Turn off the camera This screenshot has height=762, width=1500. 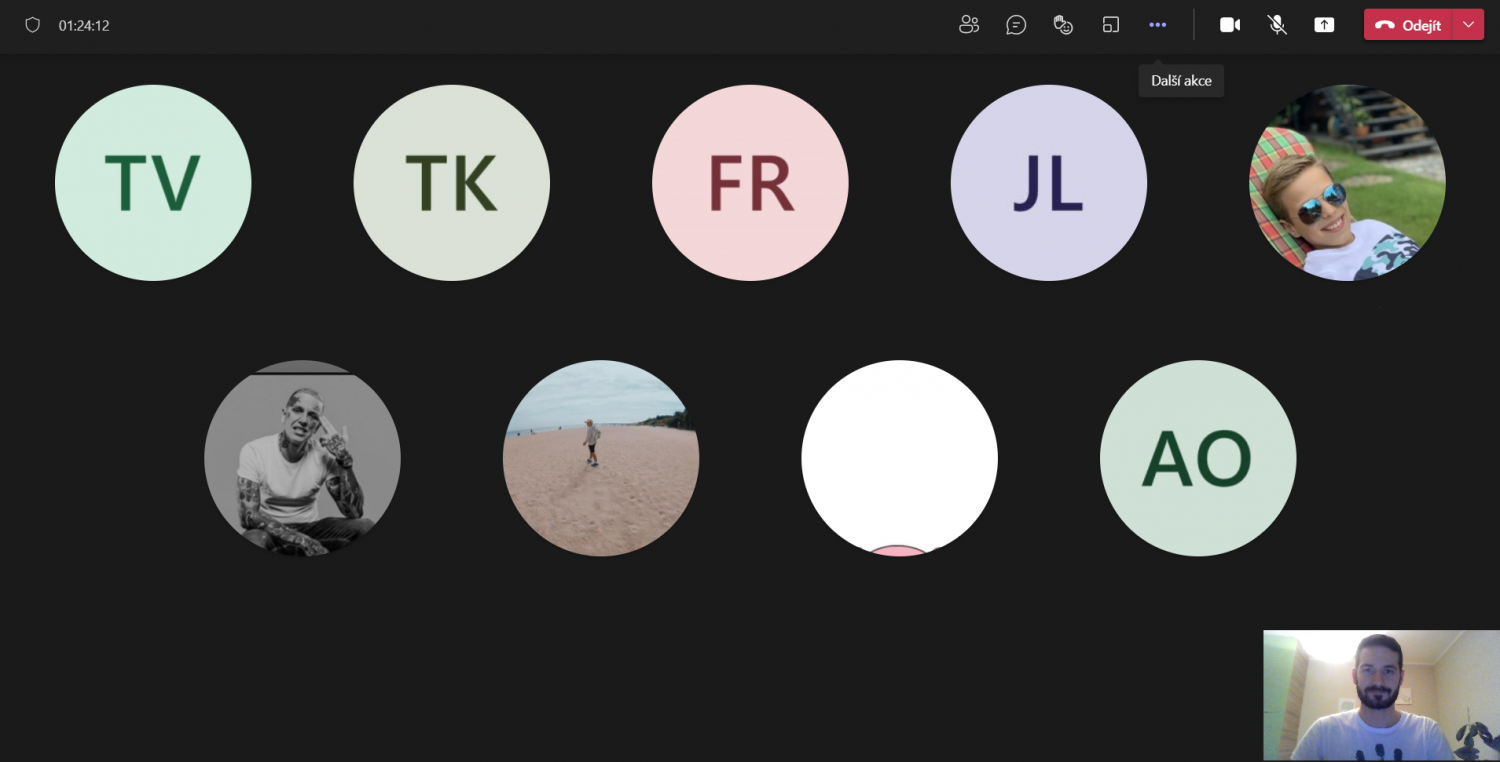(1229, 25)
